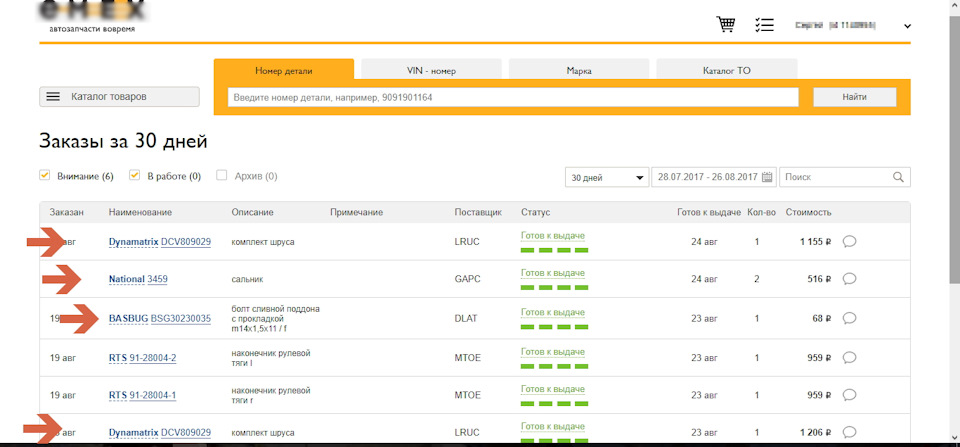The height and width of the screenshot is (447, 960).
Task: Click the site logo with автозапчасти вовремя
Action: pos(92,17)
